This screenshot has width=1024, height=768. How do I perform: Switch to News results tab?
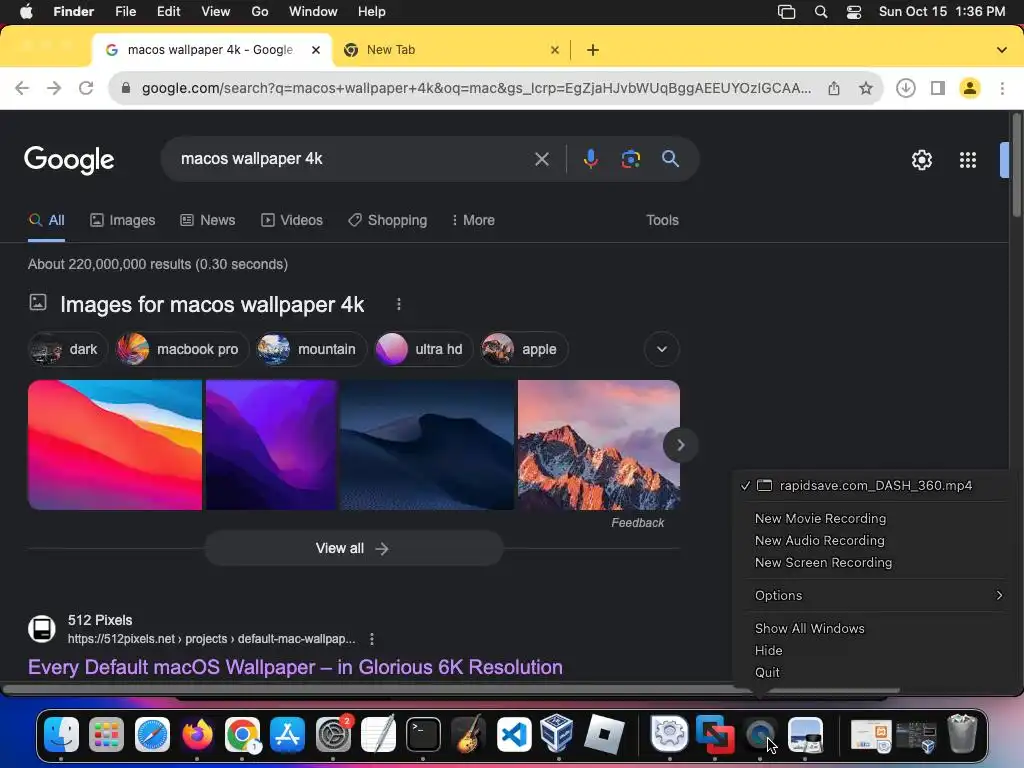coord(208,220)
